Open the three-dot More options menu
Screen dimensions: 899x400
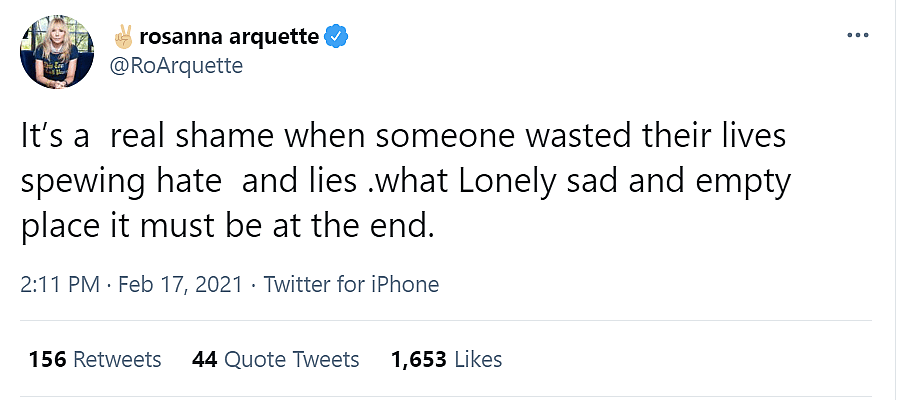point(858,36)
